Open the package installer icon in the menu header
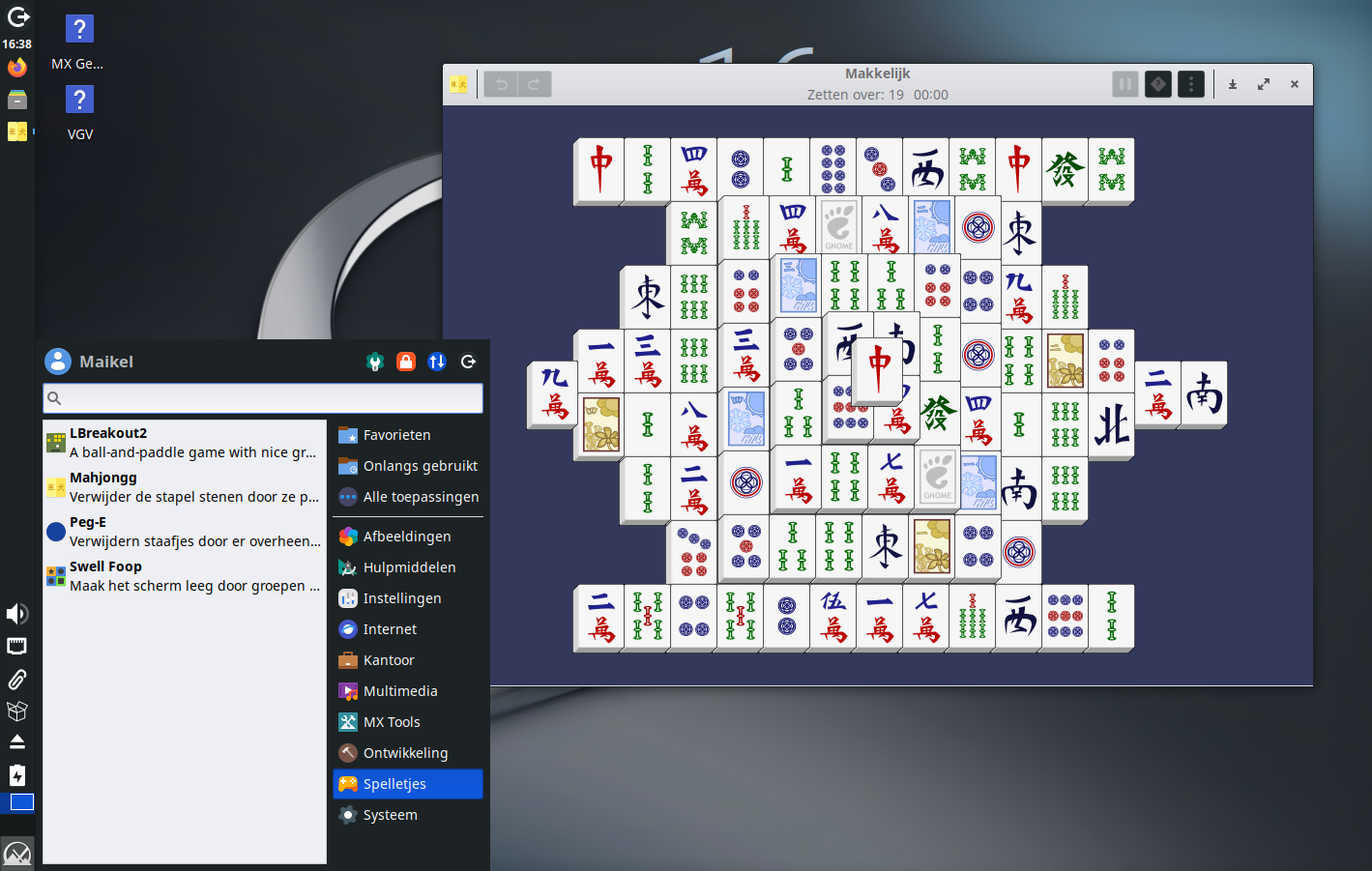Screen dimensions: 1372x871 click(x=375, y=361)
